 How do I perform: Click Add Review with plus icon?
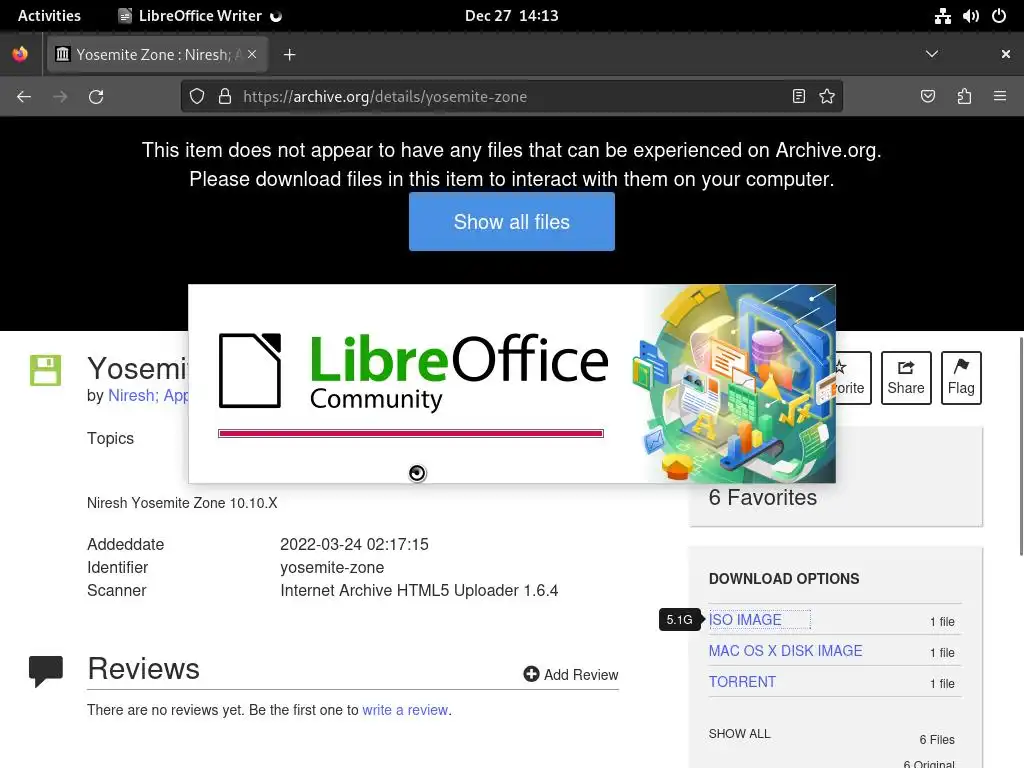[x=571, y=675]
